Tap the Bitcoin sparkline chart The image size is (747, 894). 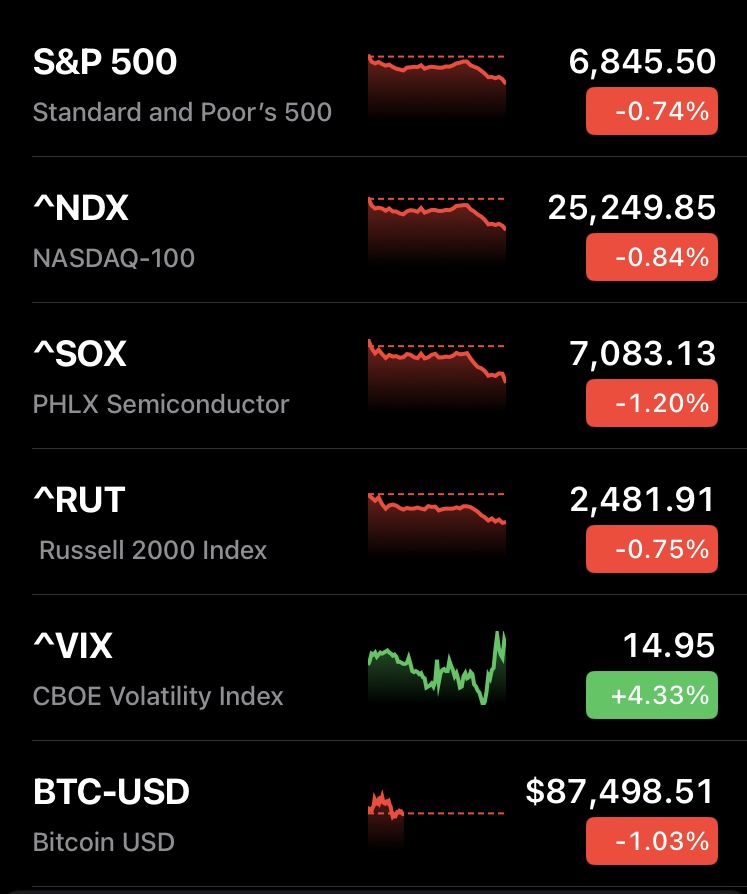387,808
